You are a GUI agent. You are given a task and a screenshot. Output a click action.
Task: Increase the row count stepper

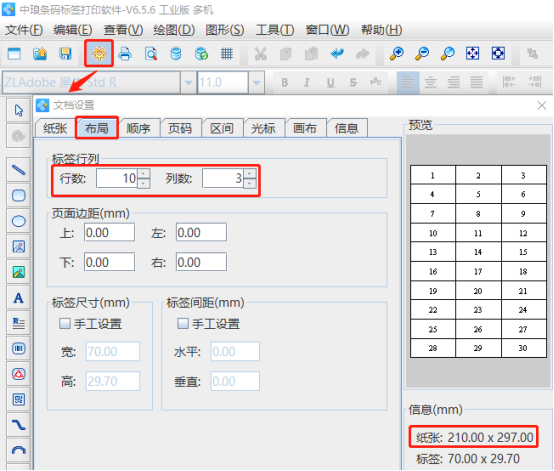click(x=143, y=173)
